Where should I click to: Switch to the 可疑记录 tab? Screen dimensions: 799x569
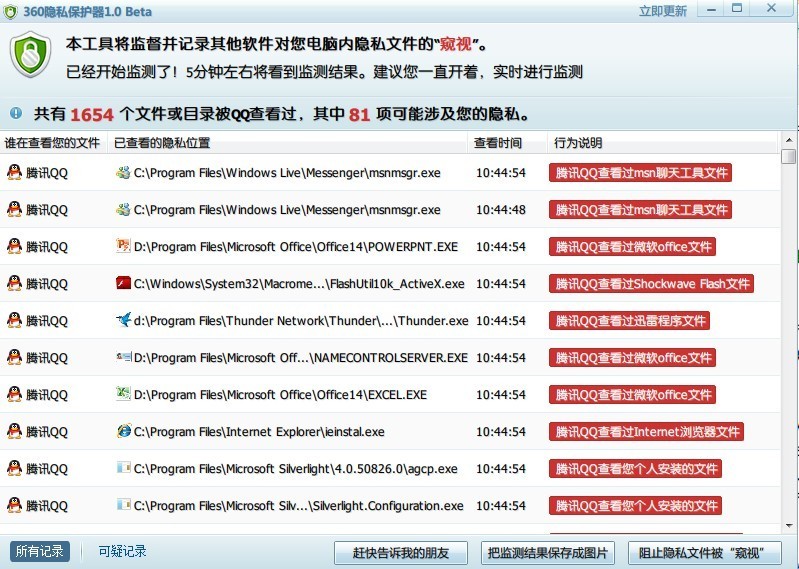coord(122,551)
